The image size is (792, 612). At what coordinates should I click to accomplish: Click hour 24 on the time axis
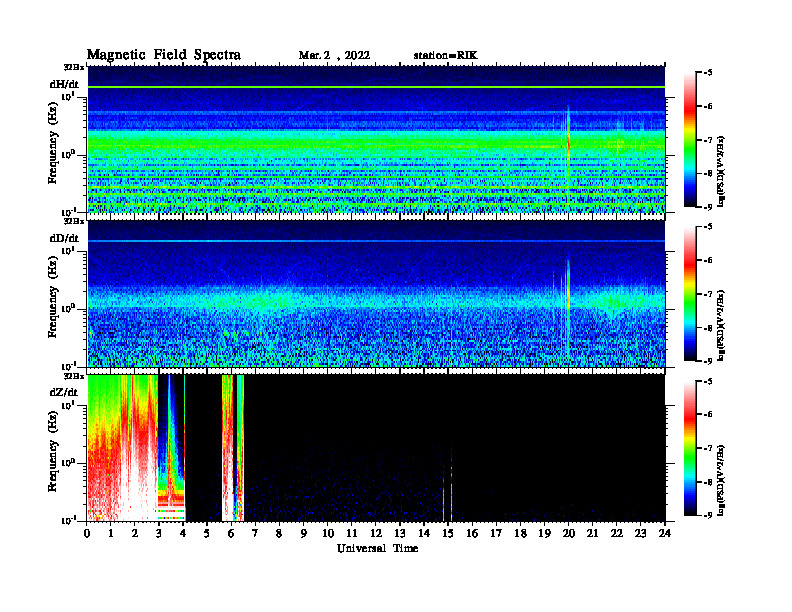click(665, 533)
